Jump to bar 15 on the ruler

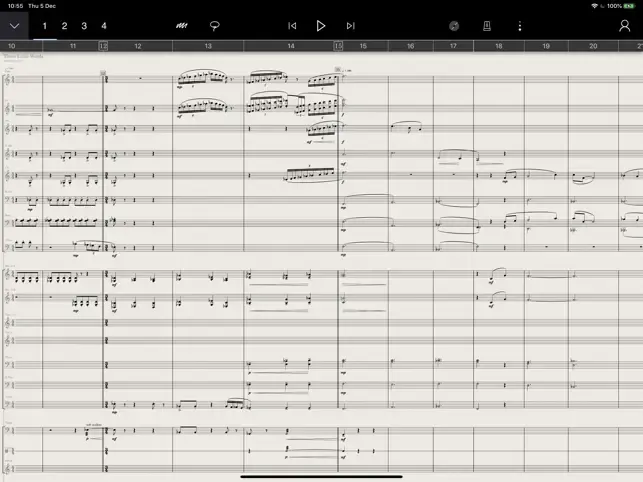click(363, 46)
